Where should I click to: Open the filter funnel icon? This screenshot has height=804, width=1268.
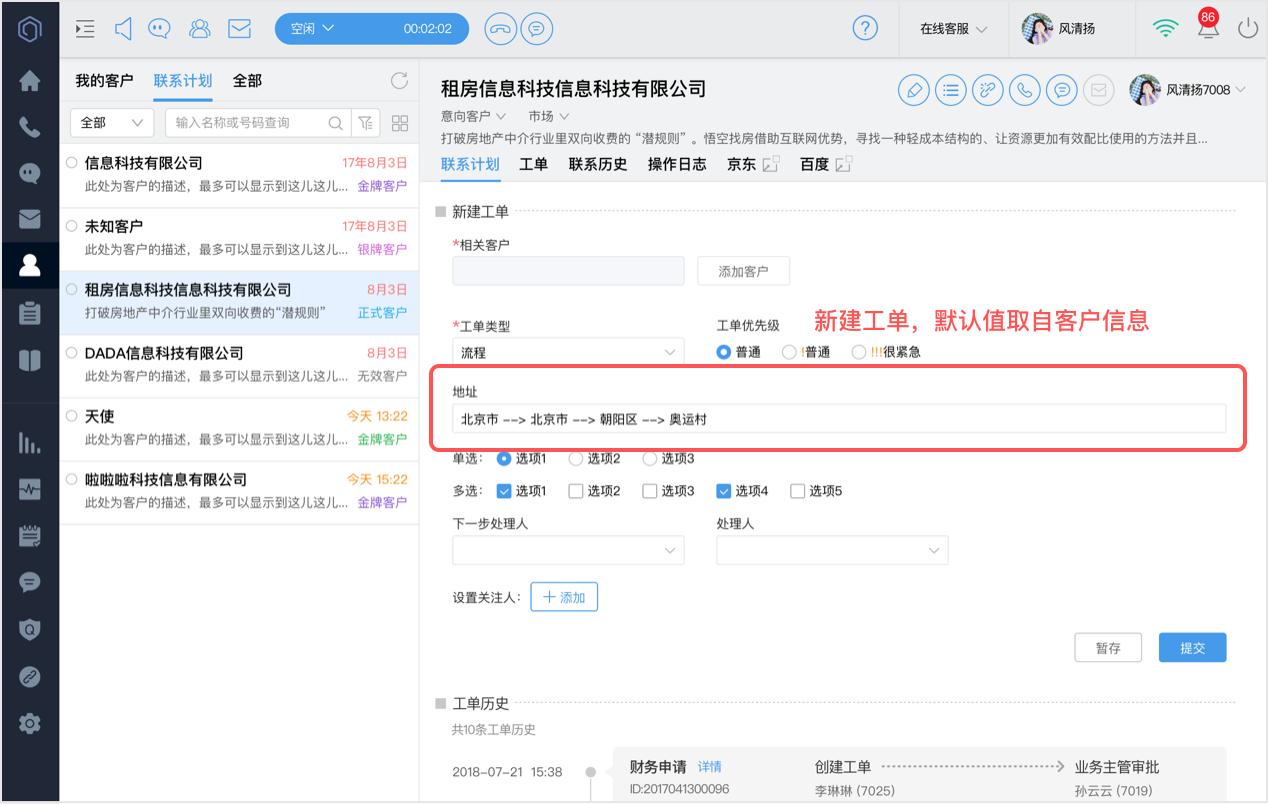[365, 123]
